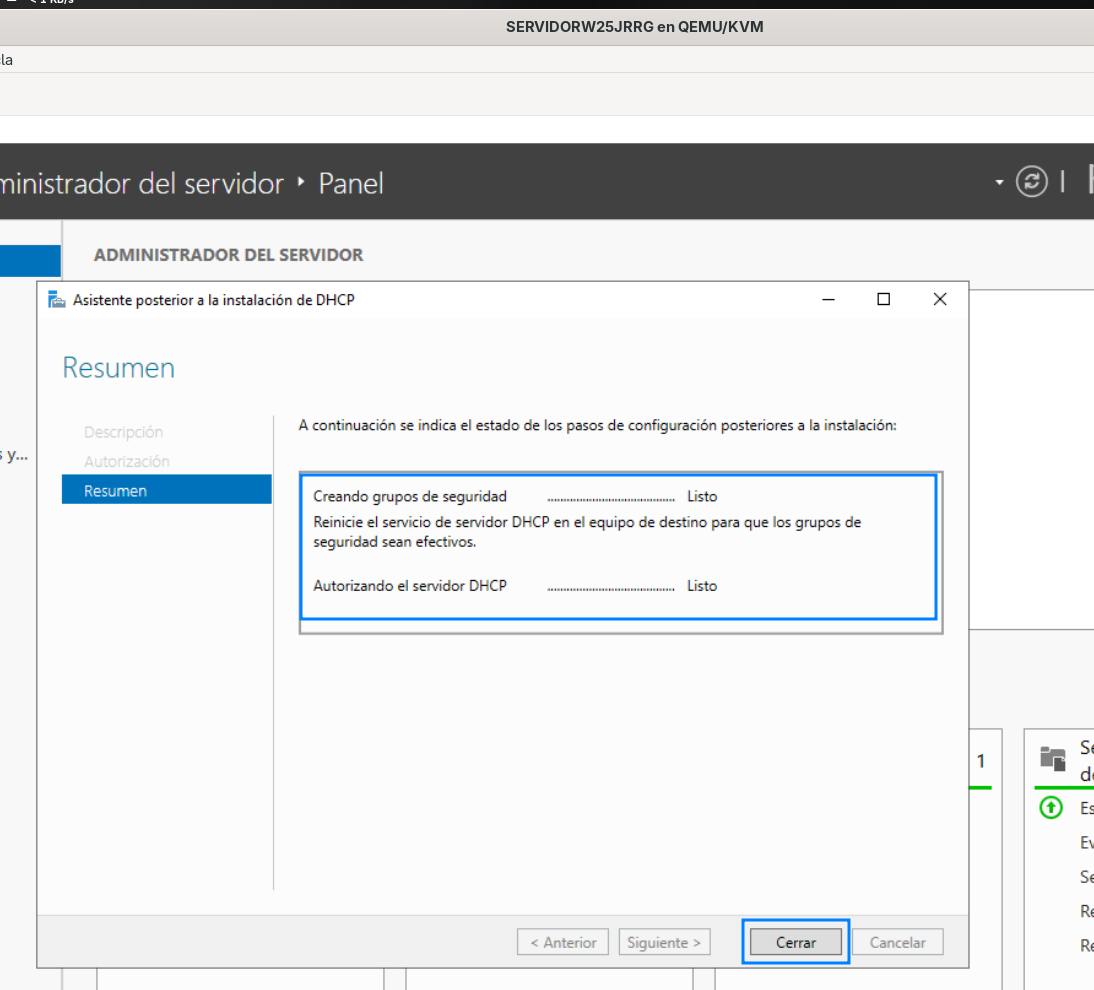Viewport: 1094px width, 990px height.
Task: Click the green up-arrow status icon in the tile
Action: (x=1051, y=808)
